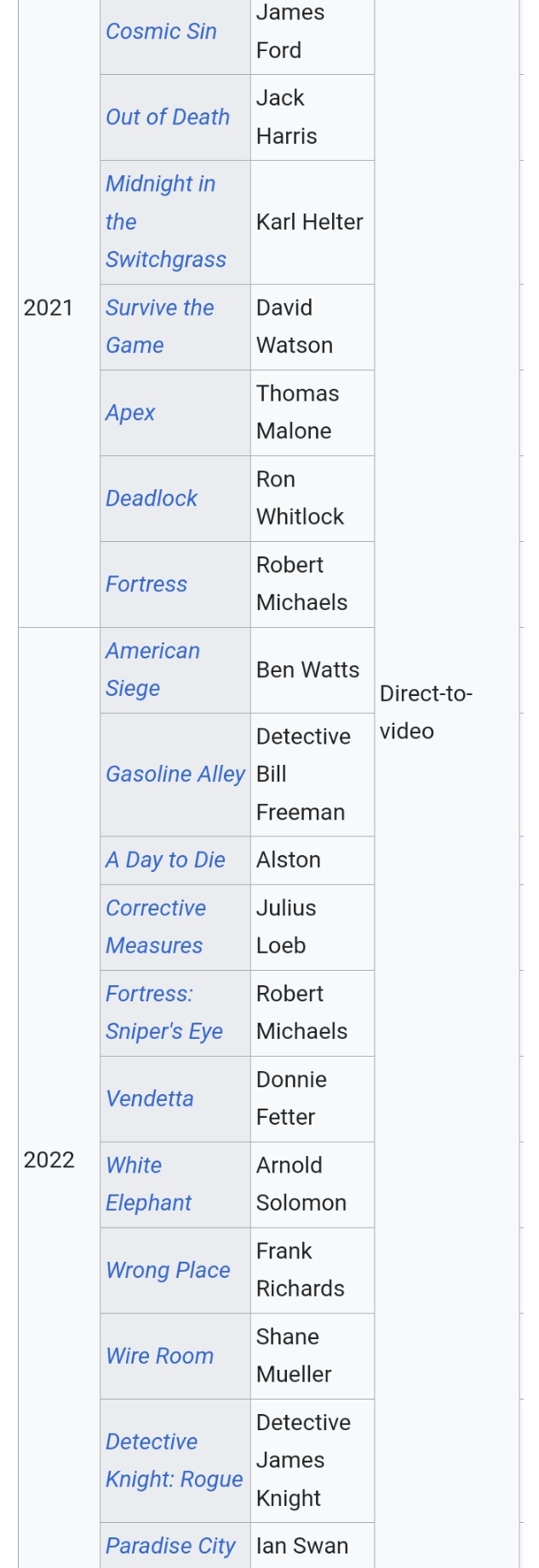Click the Wrong Place link
Screen dimensions: 539x1568
pyautogui.click(x=168, y=1270)
